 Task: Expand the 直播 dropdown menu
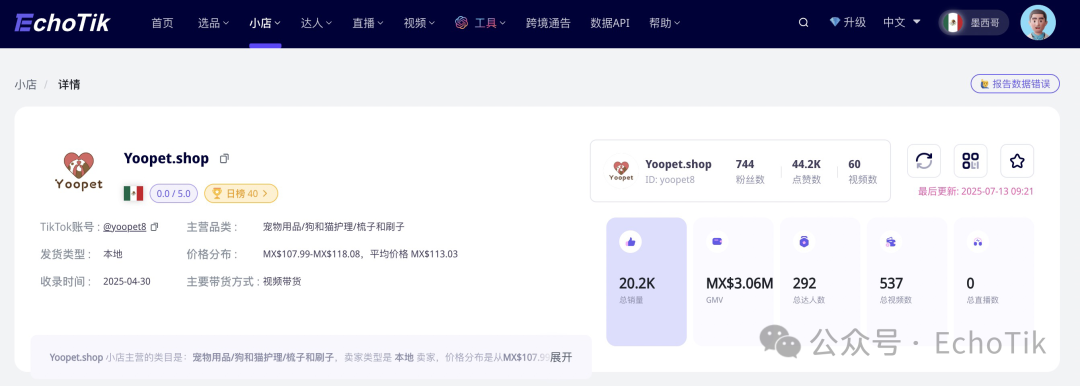[368, 23]
